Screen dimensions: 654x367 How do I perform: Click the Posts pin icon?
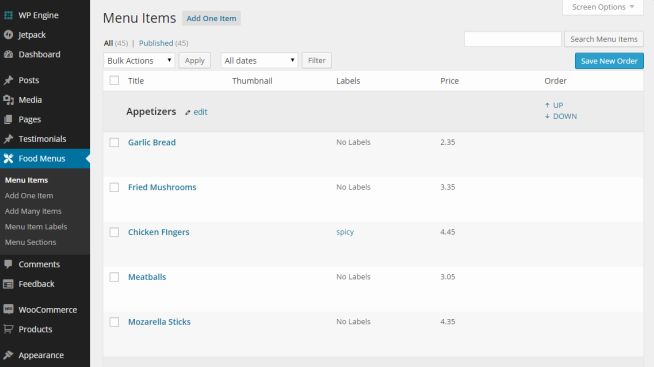click(8, 80)
